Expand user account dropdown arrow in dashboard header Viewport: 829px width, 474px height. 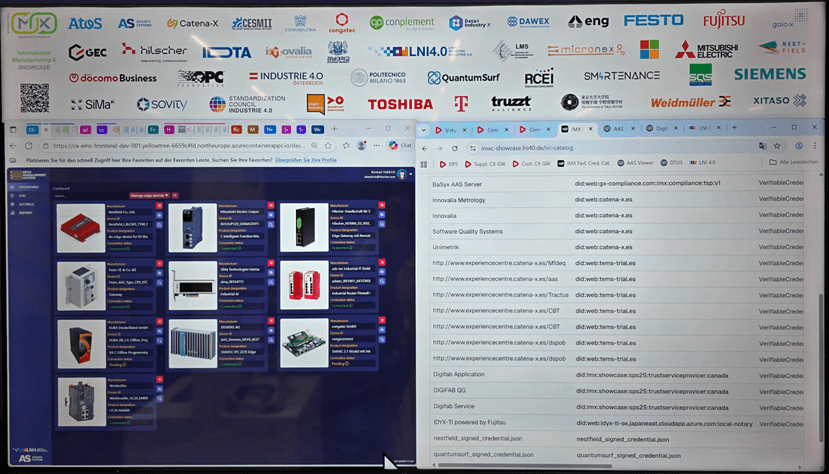[411, 174]
